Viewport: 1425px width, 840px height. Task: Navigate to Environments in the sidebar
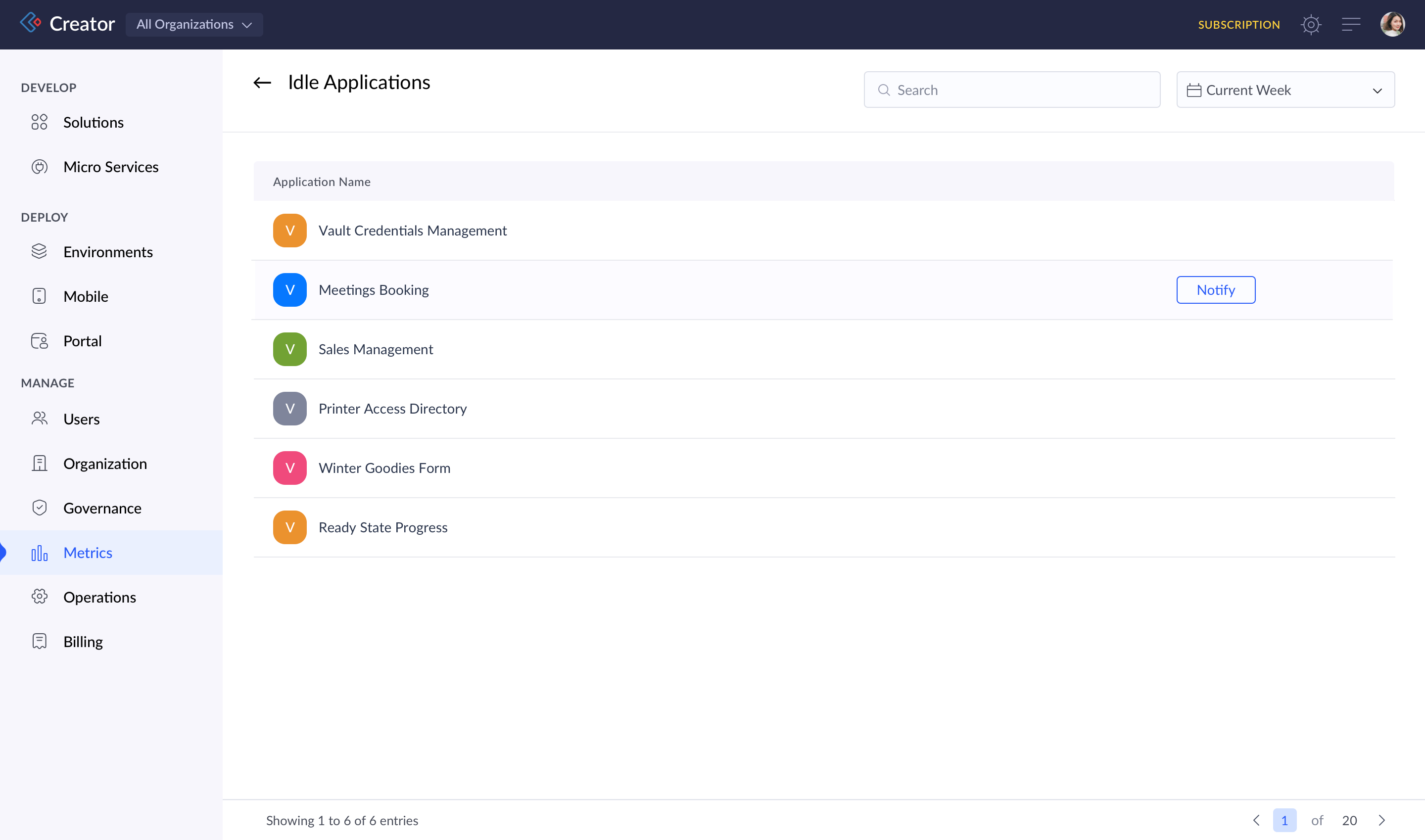tap(107, 252)
